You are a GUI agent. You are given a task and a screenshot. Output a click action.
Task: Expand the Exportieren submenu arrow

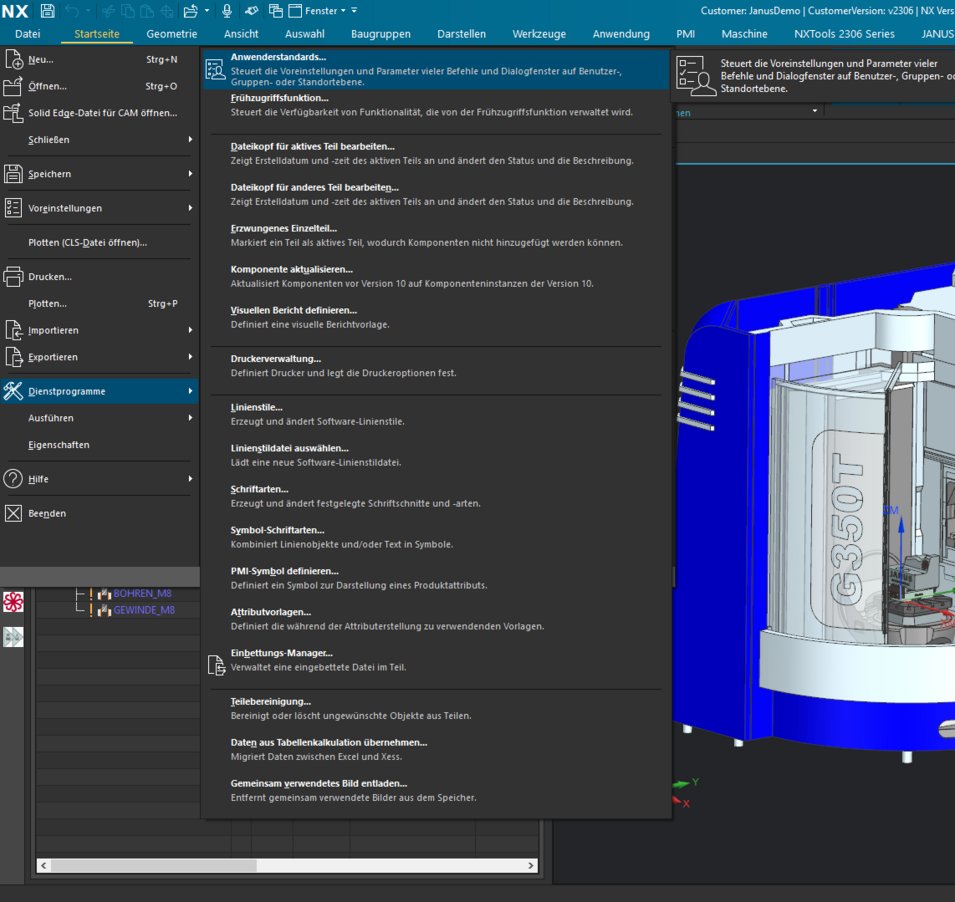(x=190, y=356)
